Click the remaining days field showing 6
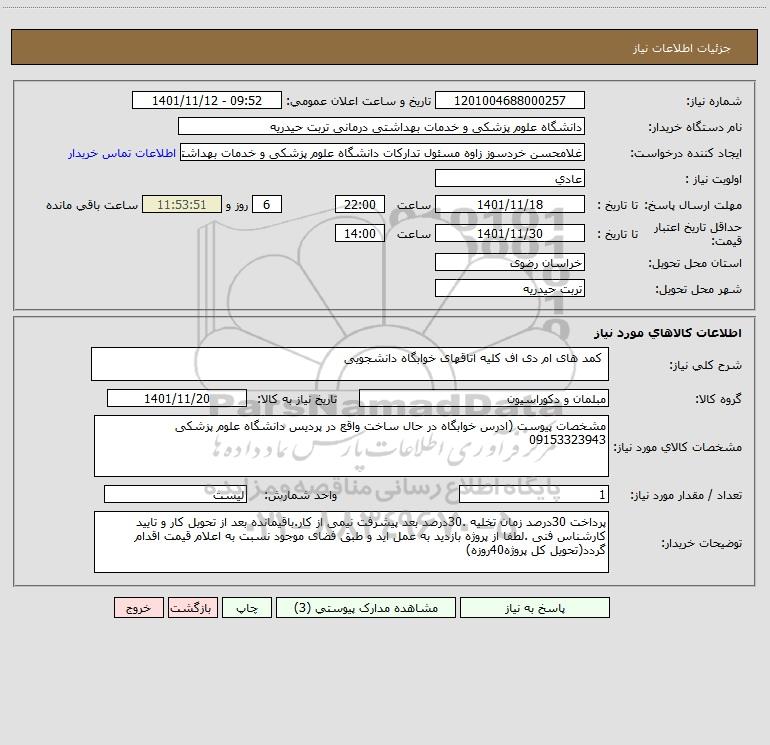Screen dimensions: 770x745 coord(267,204)
